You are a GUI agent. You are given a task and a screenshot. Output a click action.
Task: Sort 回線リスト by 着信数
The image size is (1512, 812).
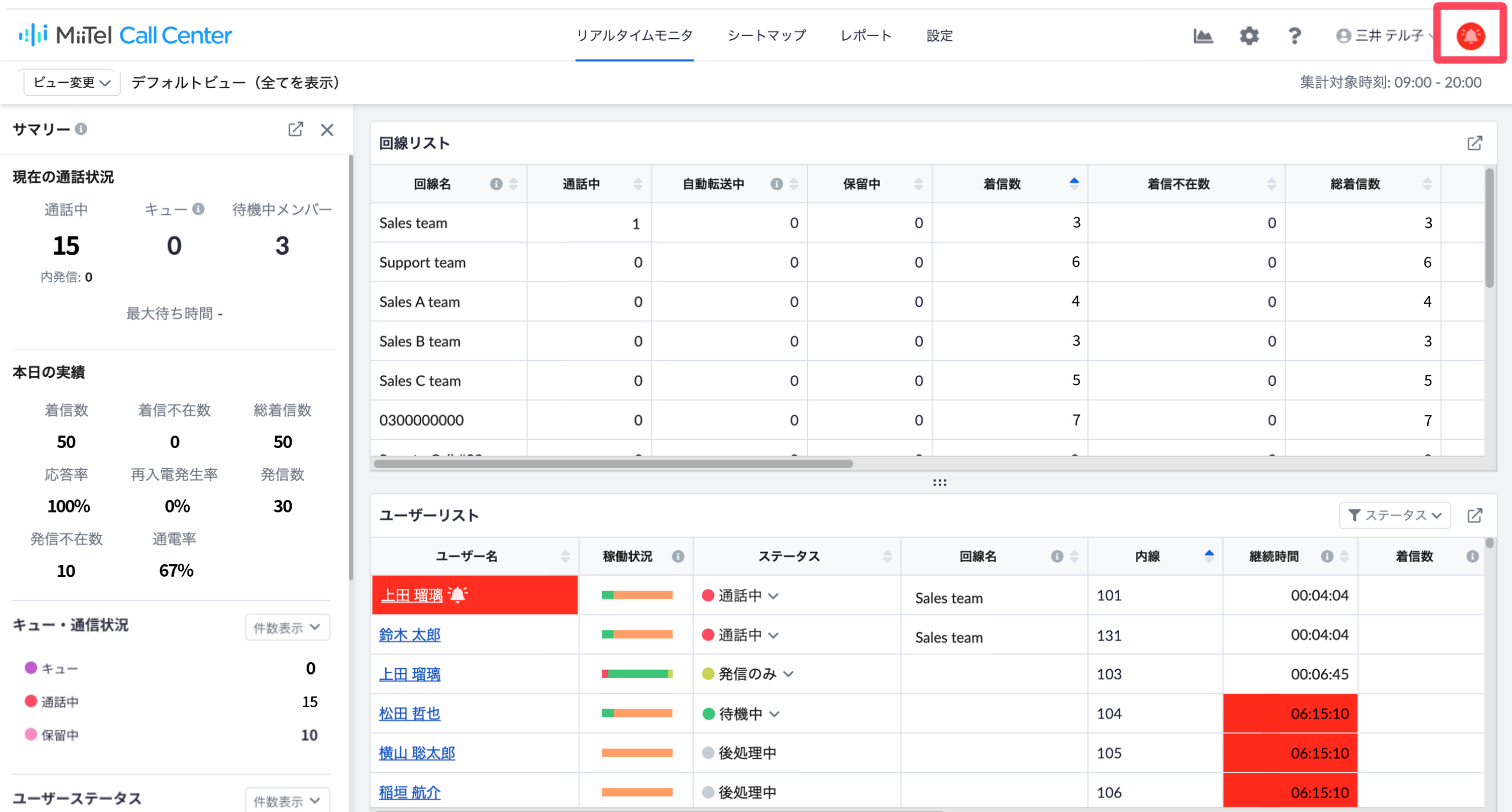pyautogui.click(x=1074, y=184)
